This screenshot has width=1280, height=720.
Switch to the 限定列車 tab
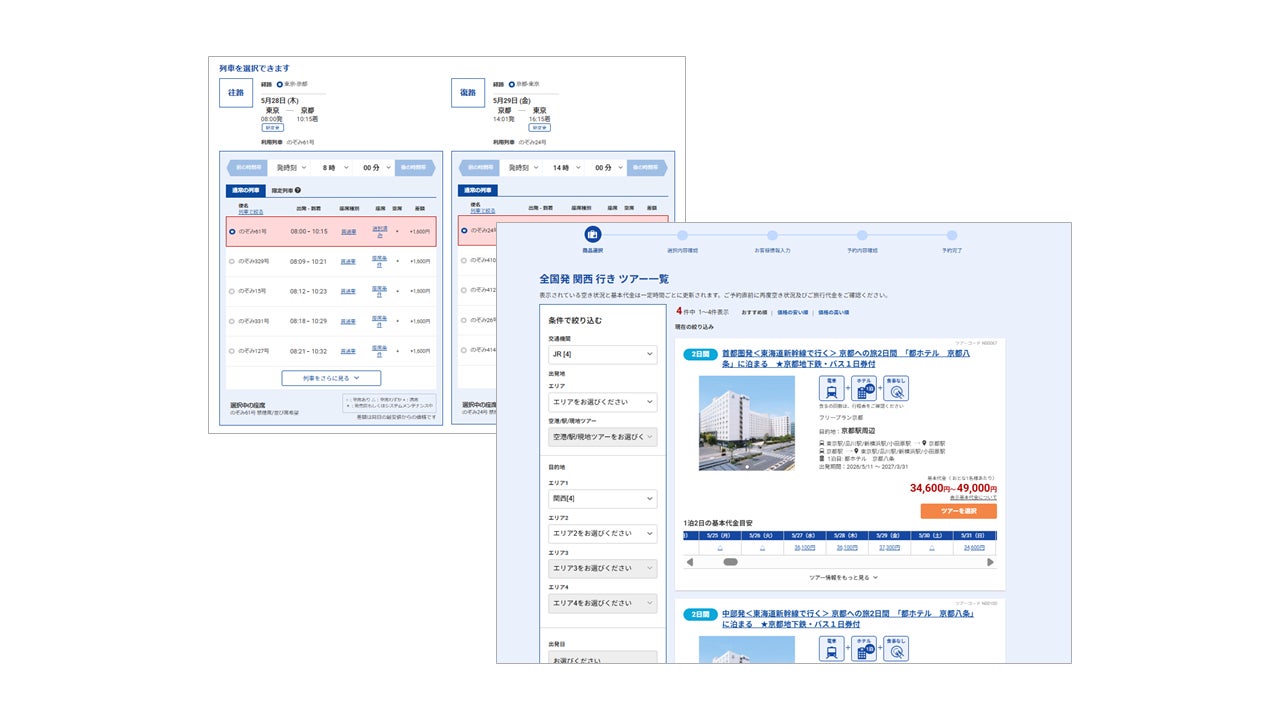[x=282, y=190]
